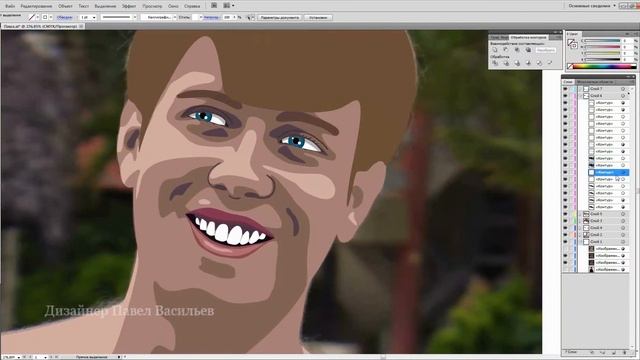
Task: Click the Merge pathfinder icon
Action: [517, 63]
